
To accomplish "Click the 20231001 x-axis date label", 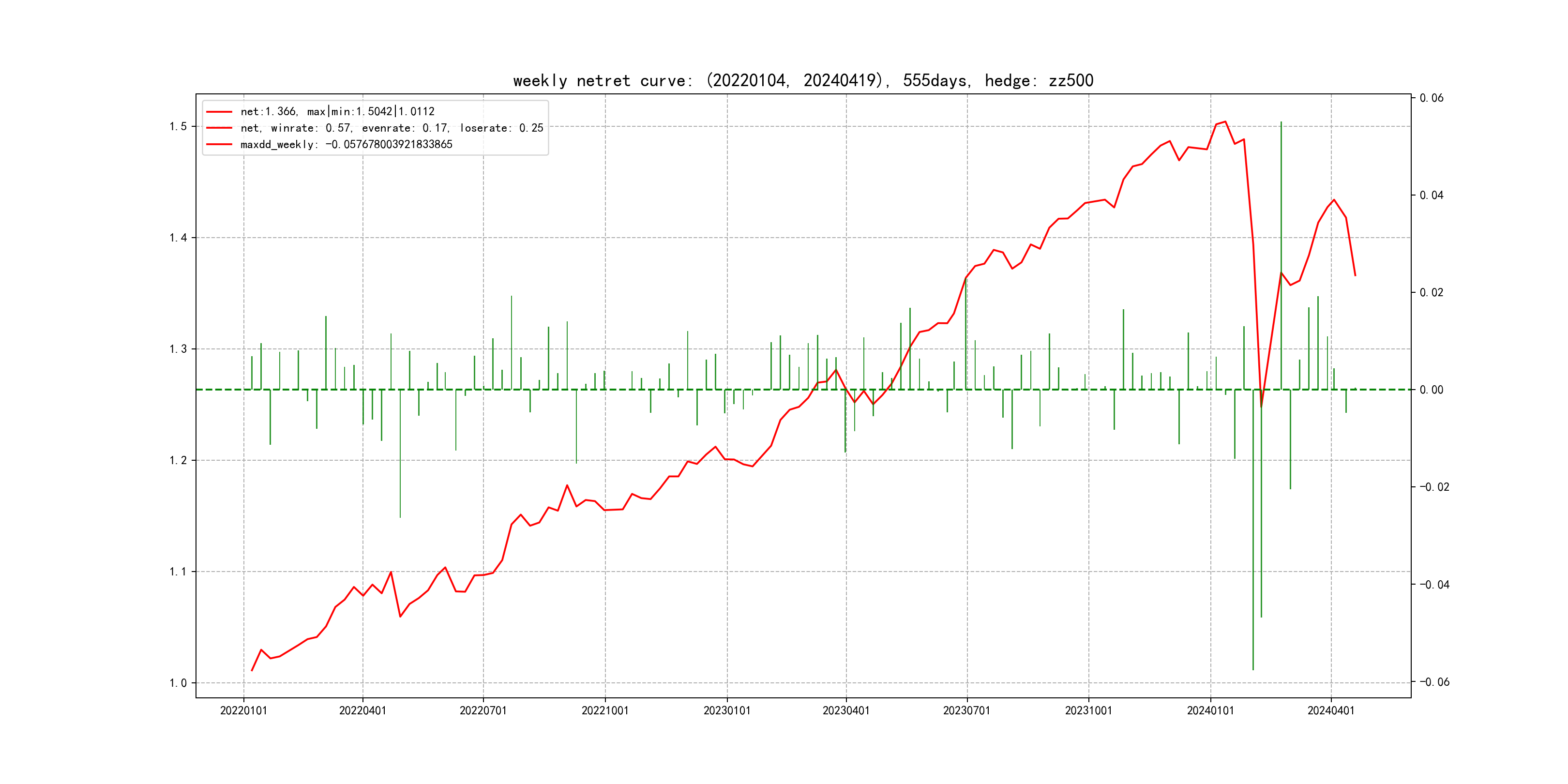I will (x=1088, y=710).
